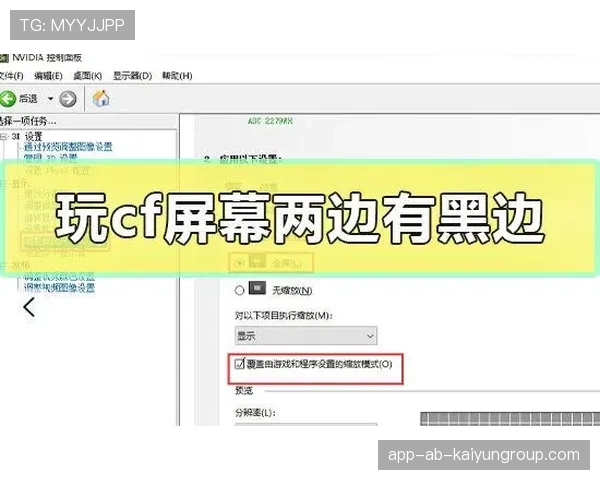Collapse the 3D 设置 tree node

tap(3, 136)
